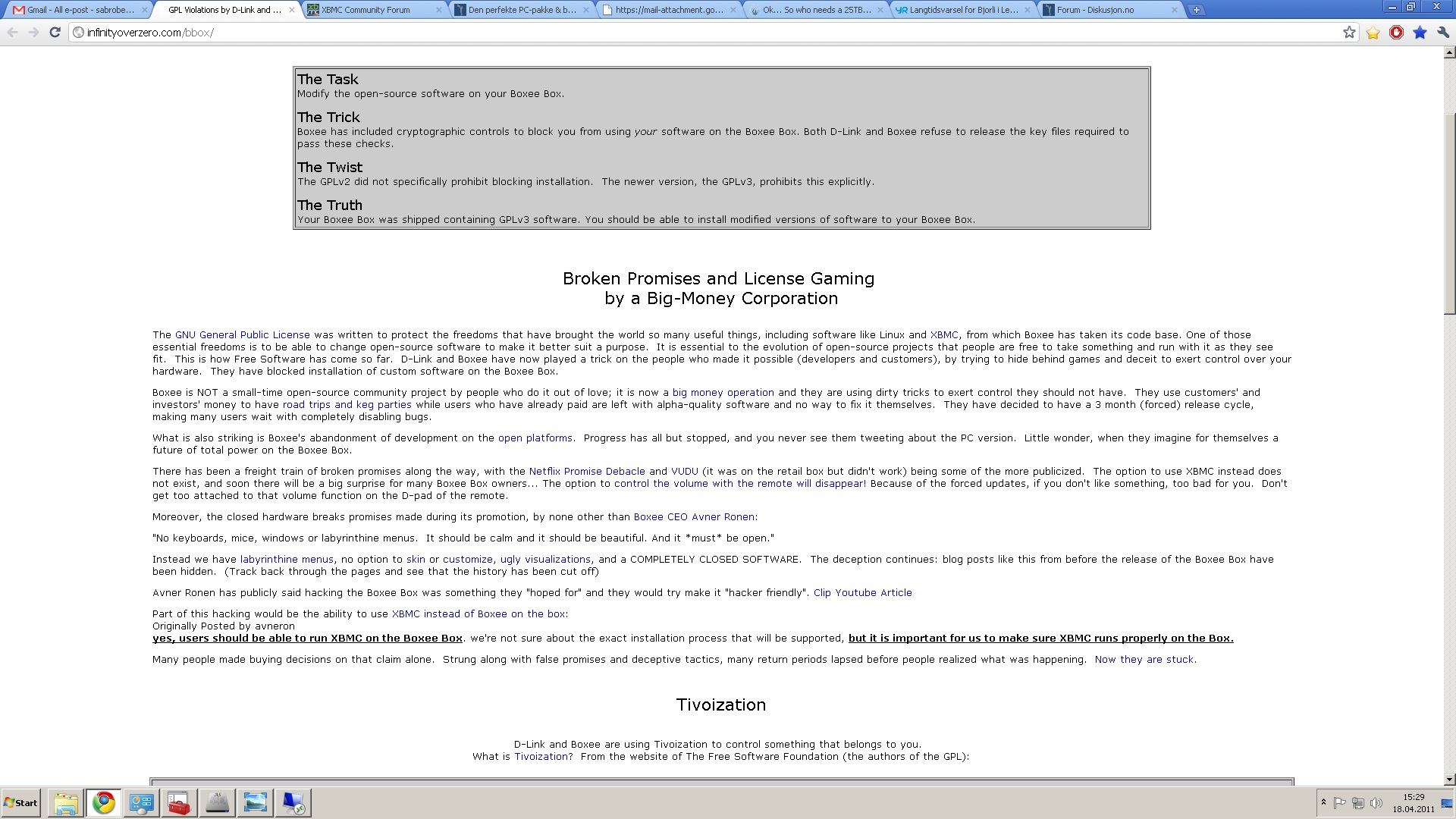Viewport: 1456px width, 819px height.
Task: Expand hidden system tray icons
Action: click(1323, 802)
